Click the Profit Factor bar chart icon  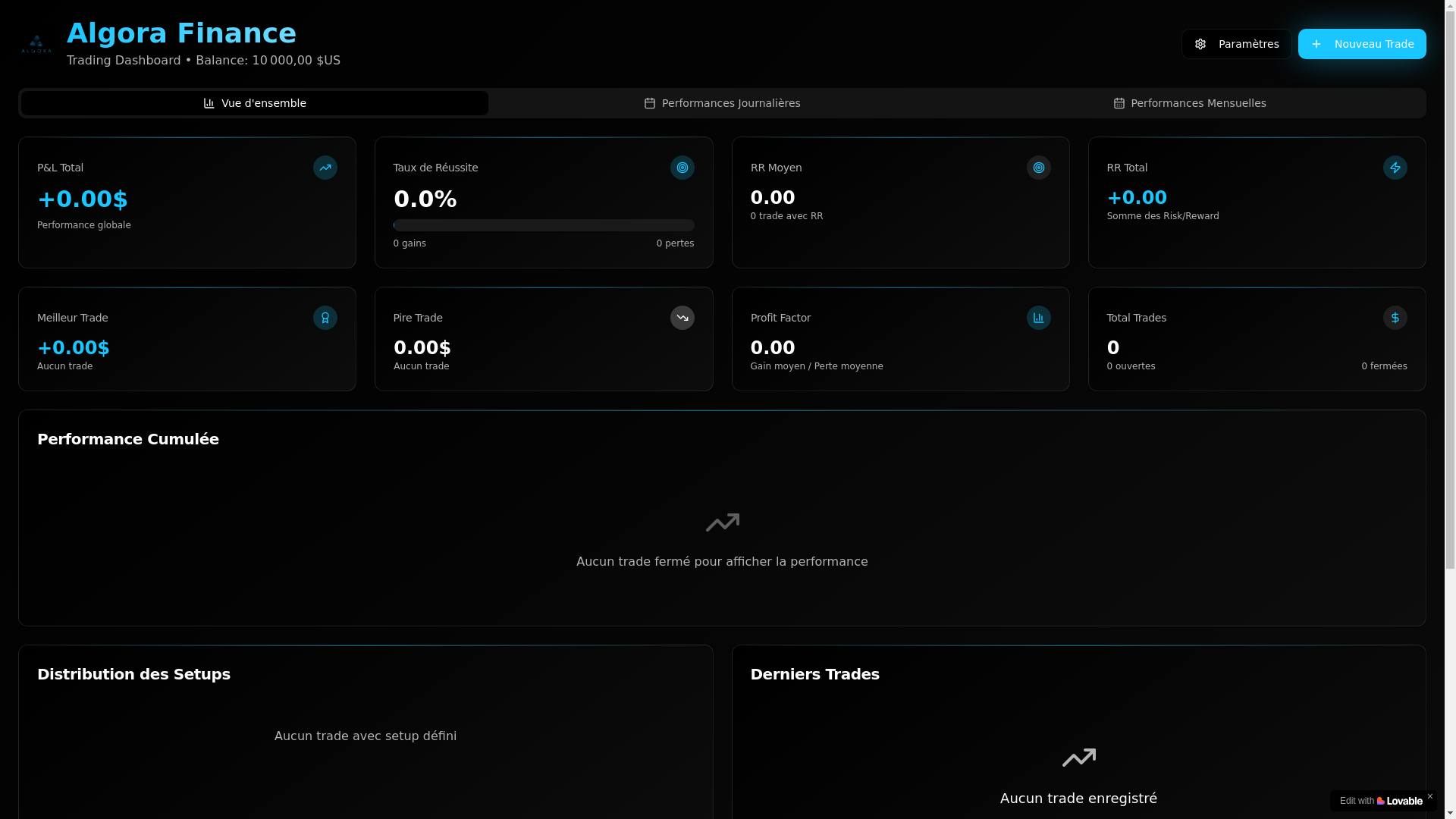(1039, 318)
